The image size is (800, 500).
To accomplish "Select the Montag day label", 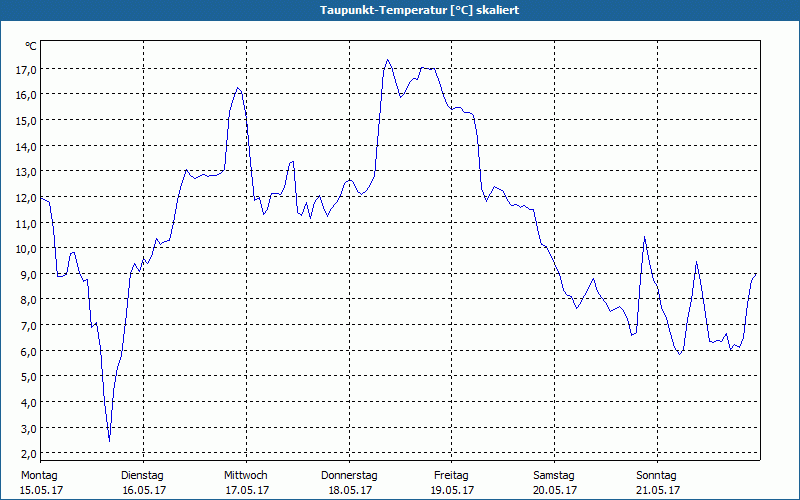I will coord(39,476).
